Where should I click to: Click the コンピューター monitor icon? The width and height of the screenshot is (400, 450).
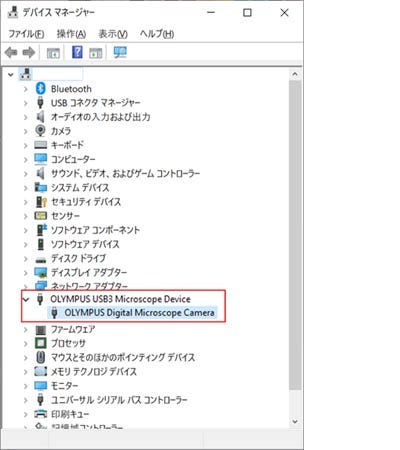(41, 159)
